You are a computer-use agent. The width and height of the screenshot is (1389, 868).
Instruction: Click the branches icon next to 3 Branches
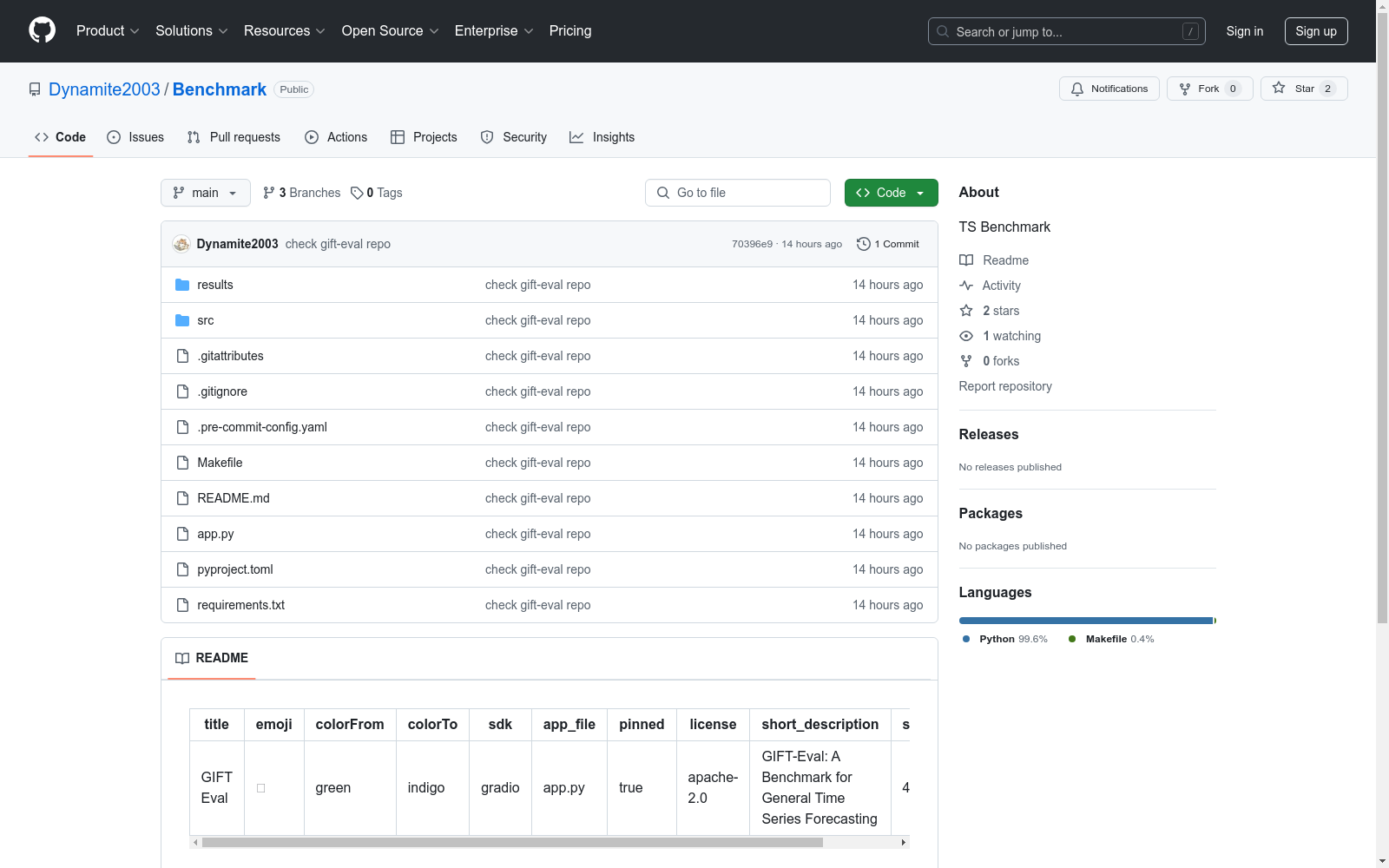point(269,193)
